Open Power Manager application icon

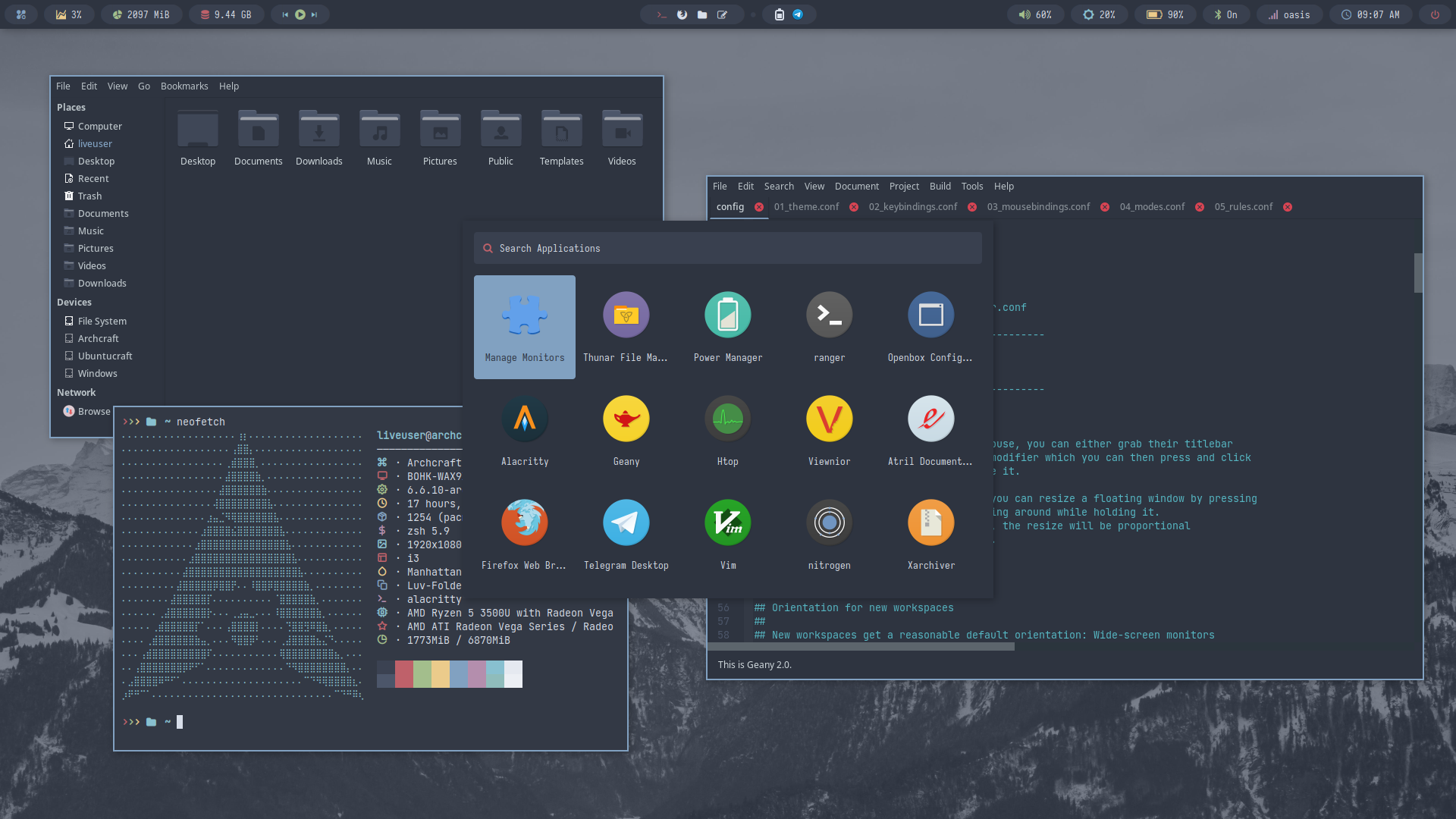click(x=727, y=315)
